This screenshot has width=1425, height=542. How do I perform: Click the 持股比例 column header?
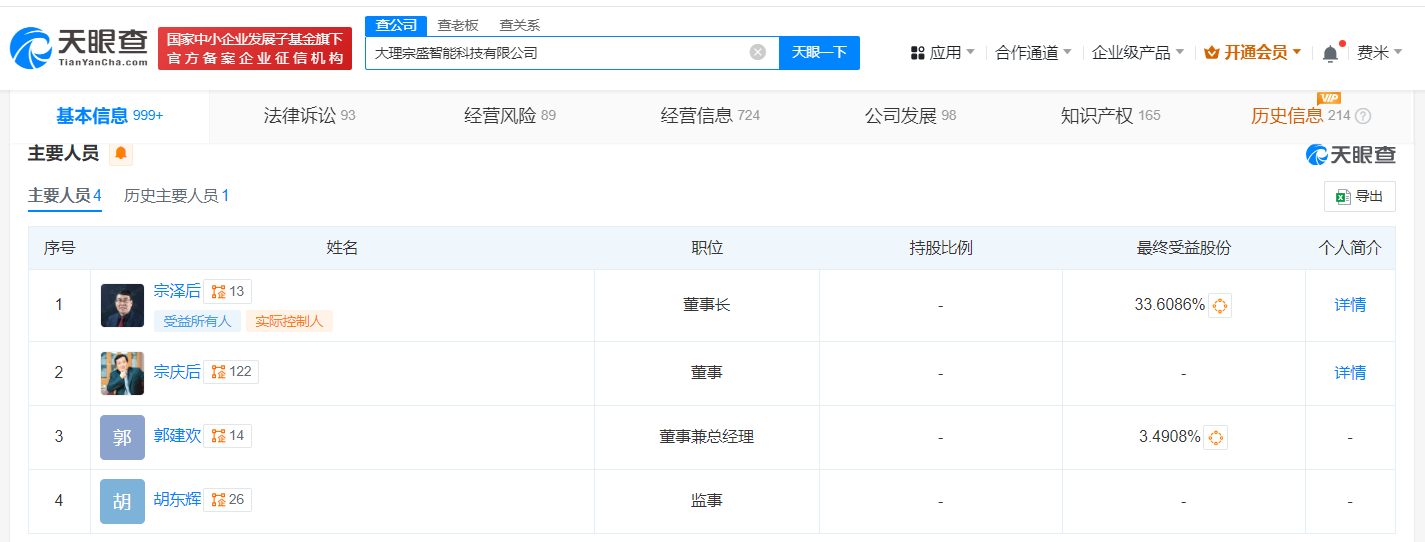[x=940, y=248]
